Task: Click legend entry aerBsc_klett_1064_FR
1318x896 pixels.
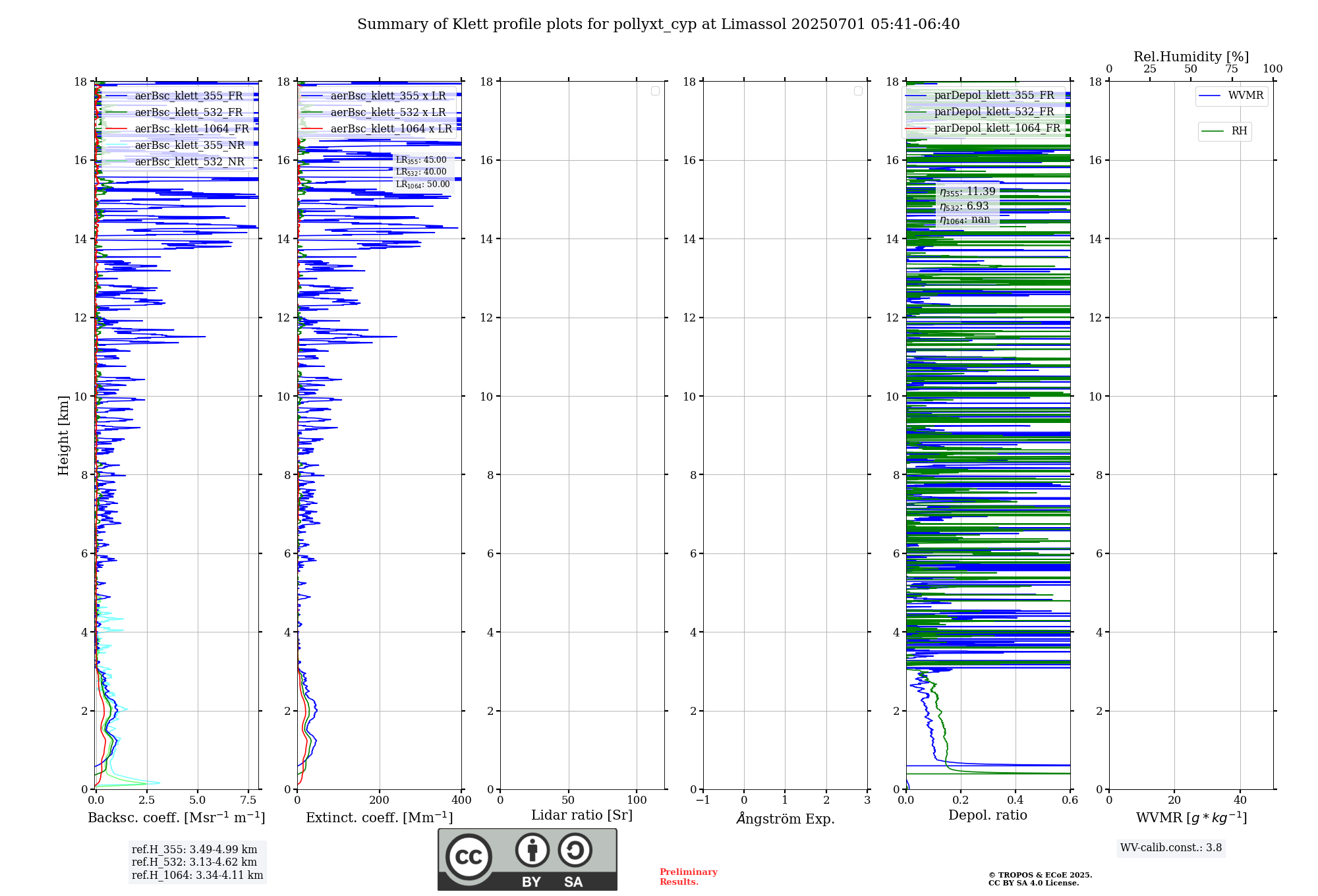Action: coord(177,128)
